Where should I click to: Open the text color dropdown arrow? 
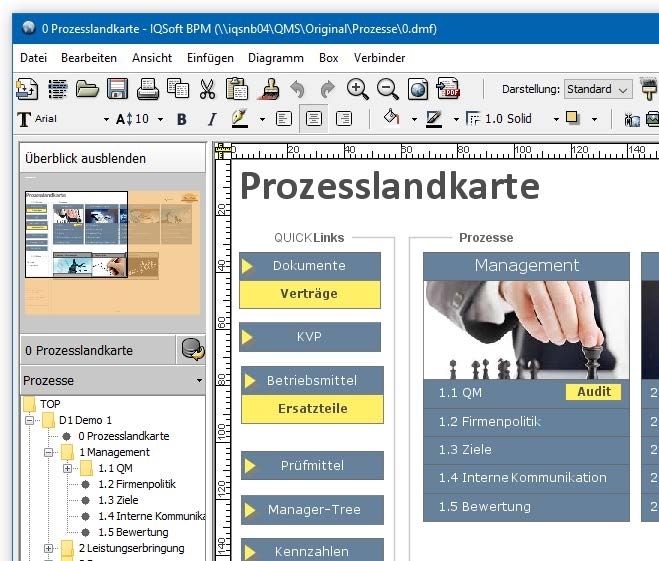click(x=262, y=120)
